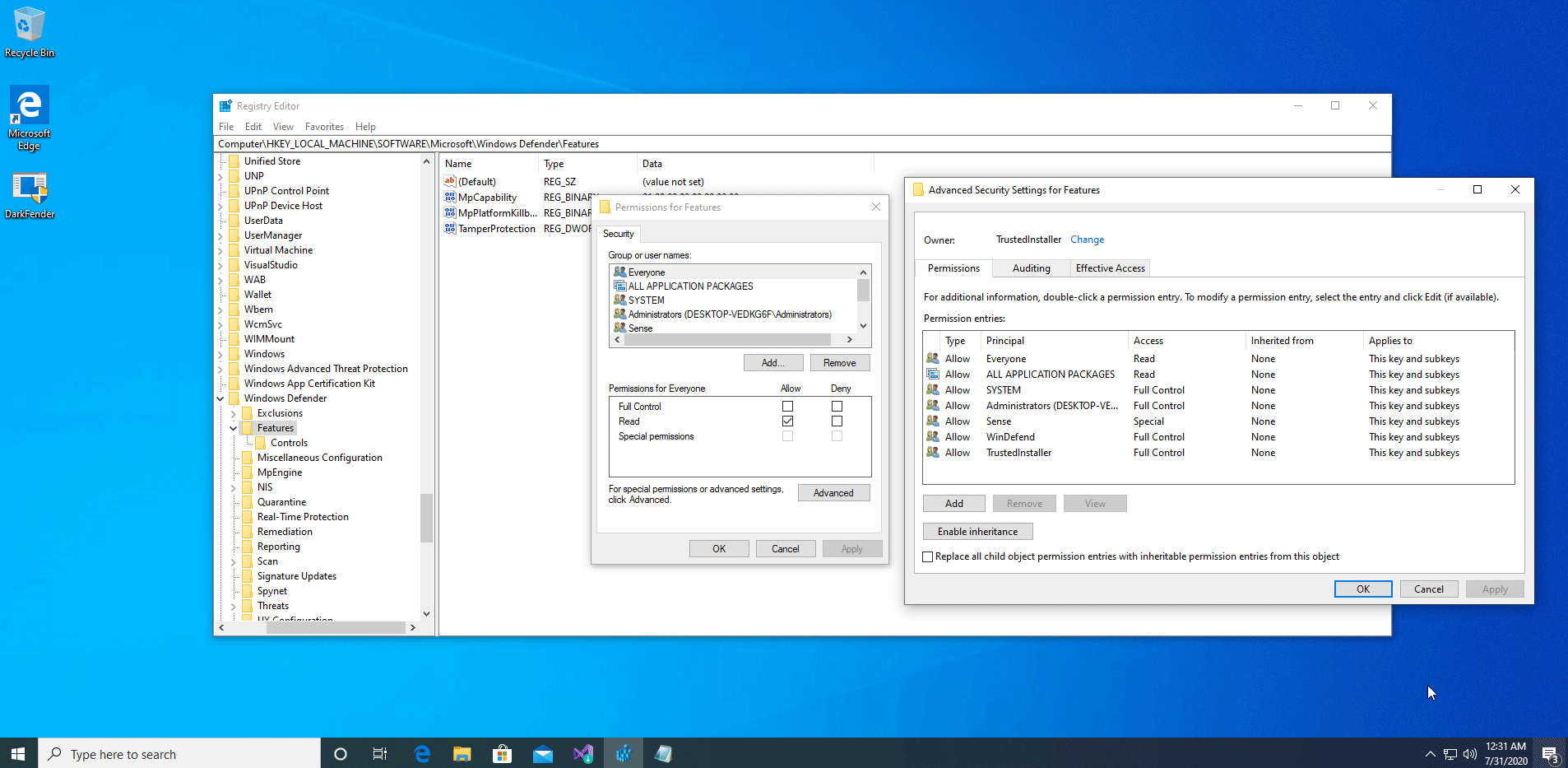Select the (Default) string value icon
Viewport: 1568px width, 768px height.
click(450, 182)
